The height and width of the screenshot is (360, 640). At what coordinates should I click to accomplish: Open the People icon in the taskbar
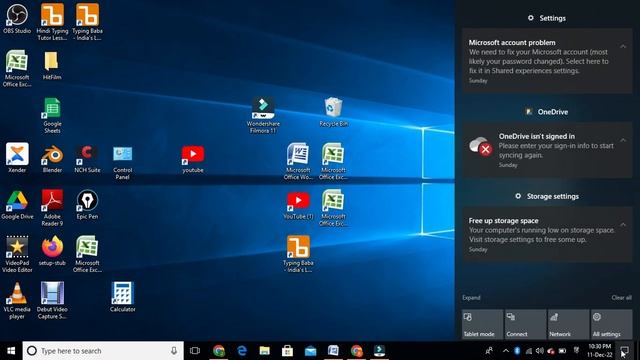pyautogui.click(x=489, y=351)
